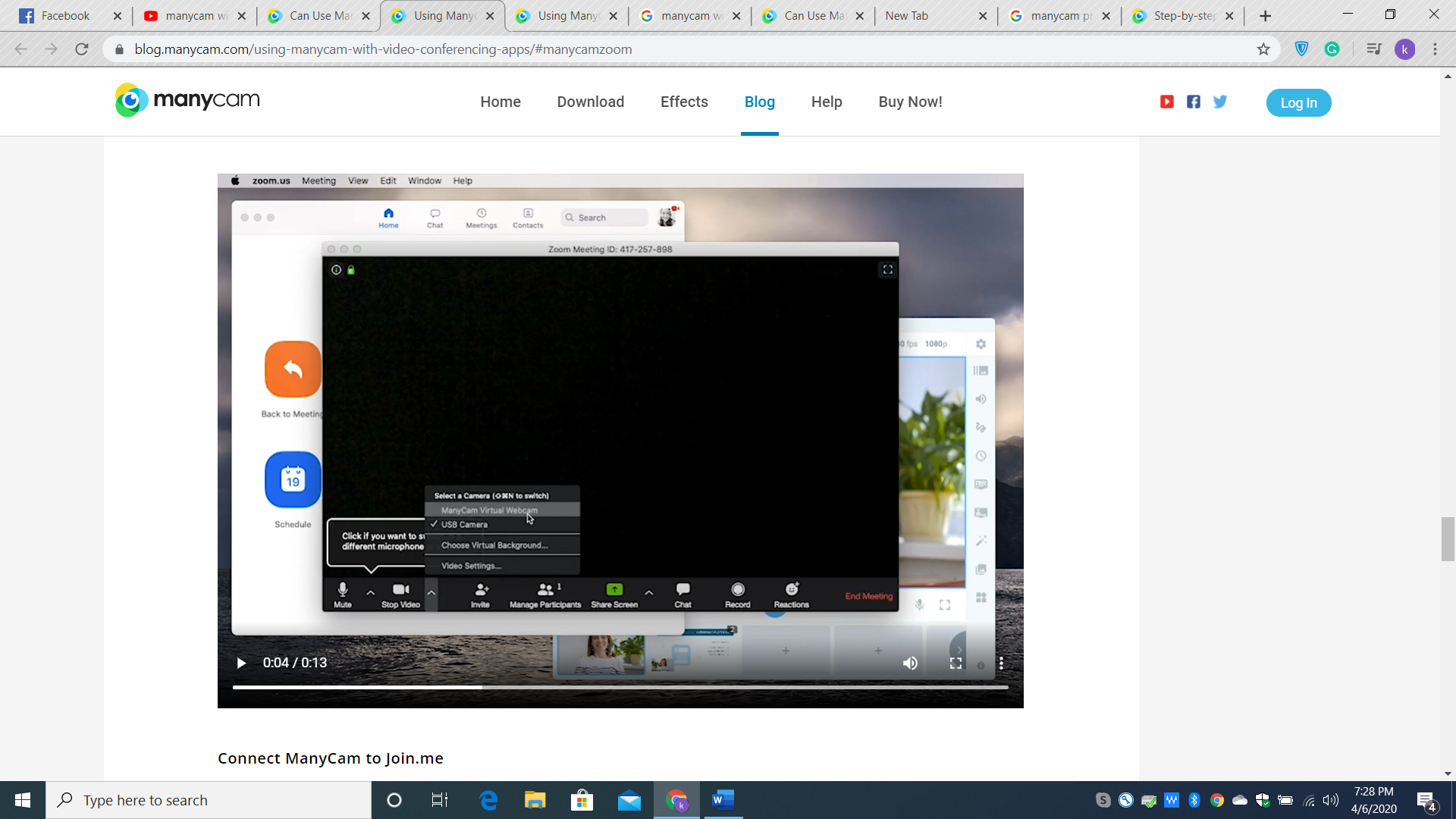This screenshot has width=1456, height=819.
Task: Switch to the Step-by-step tab
Action: (x=1183, y=16)
